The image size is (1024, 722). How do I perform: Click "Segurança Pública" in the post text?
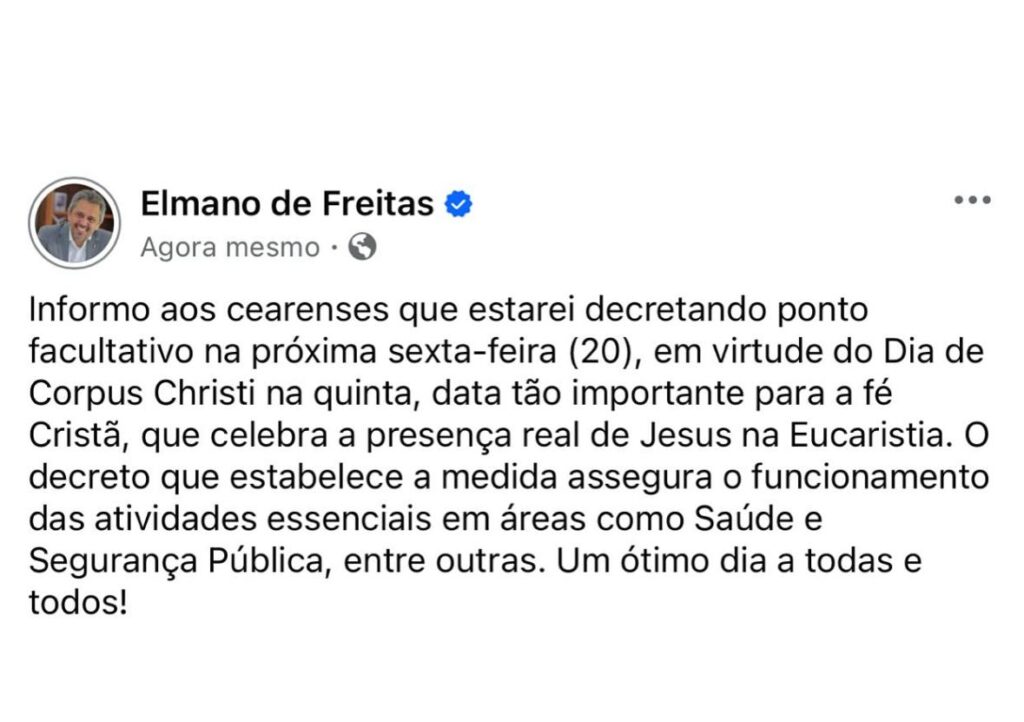pos(176,561)
